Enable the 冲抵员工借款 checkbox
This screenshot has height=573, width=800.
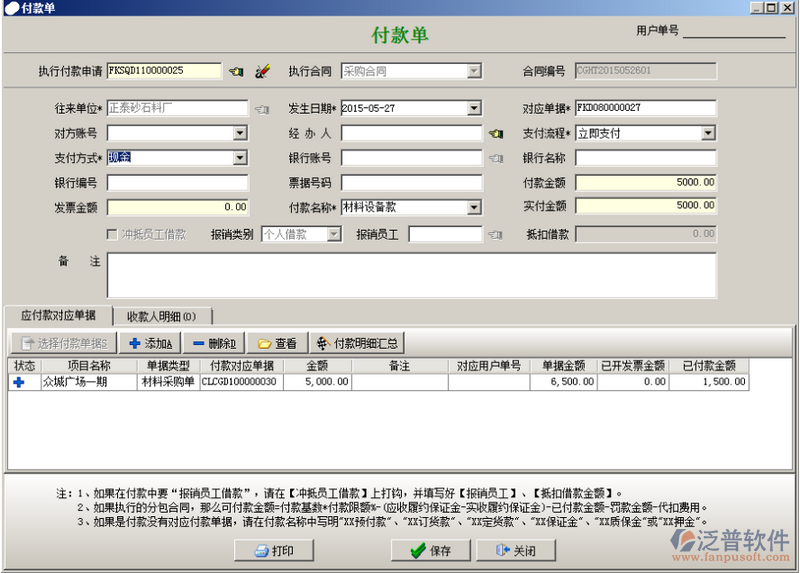[113, 234]
